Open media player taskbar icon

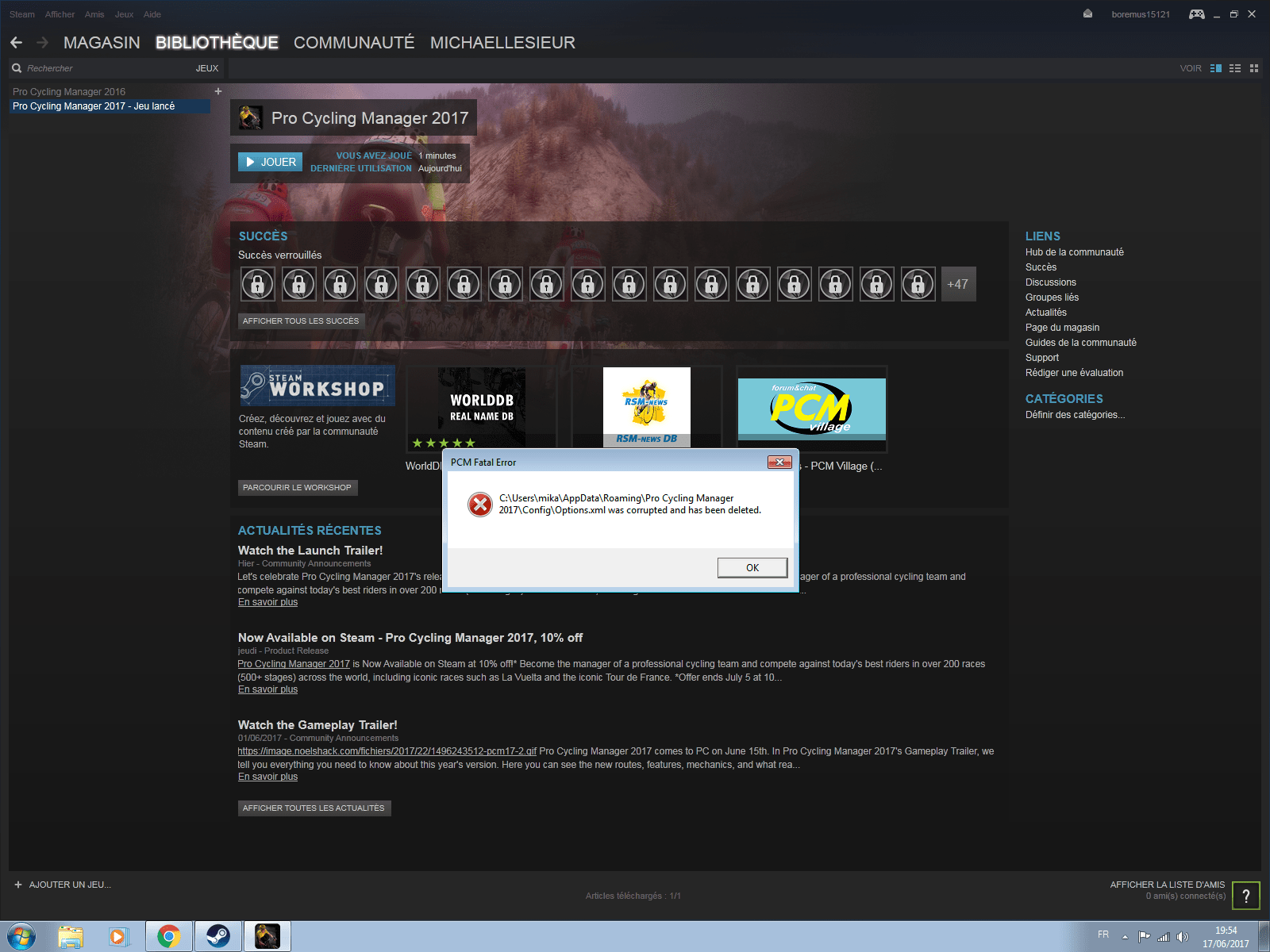pos(118,937)
